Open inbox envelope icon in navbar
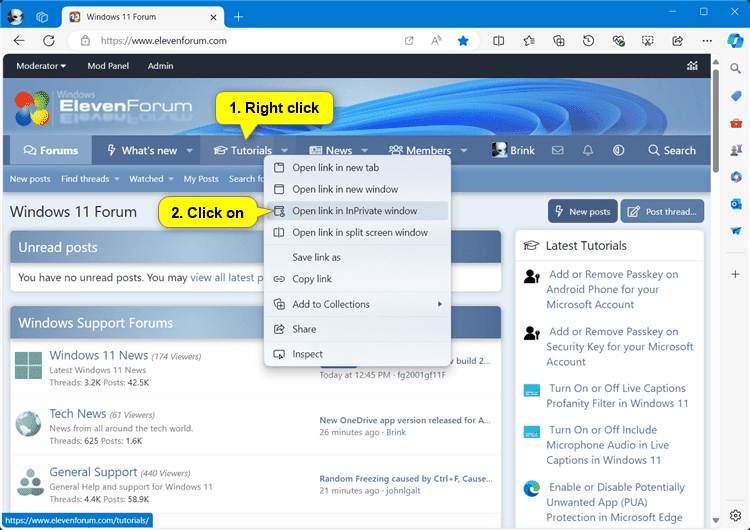This screenshot has height=530, width=750. coord(557,151)
